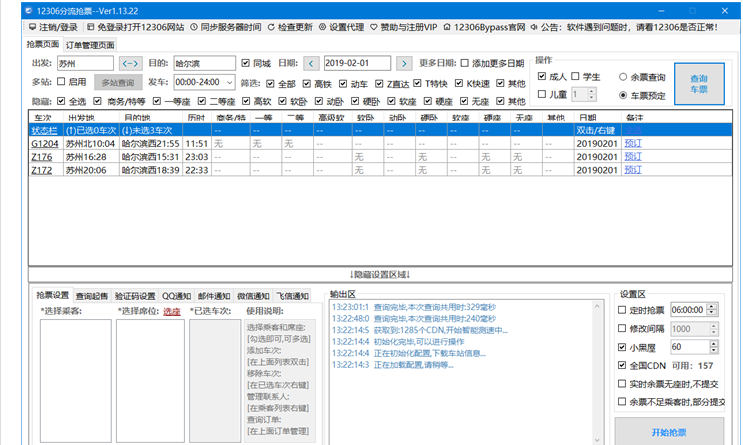This screenshot has height=445, width=743.
Task: Click the 目的 station input field
Action: click(204, 63)
